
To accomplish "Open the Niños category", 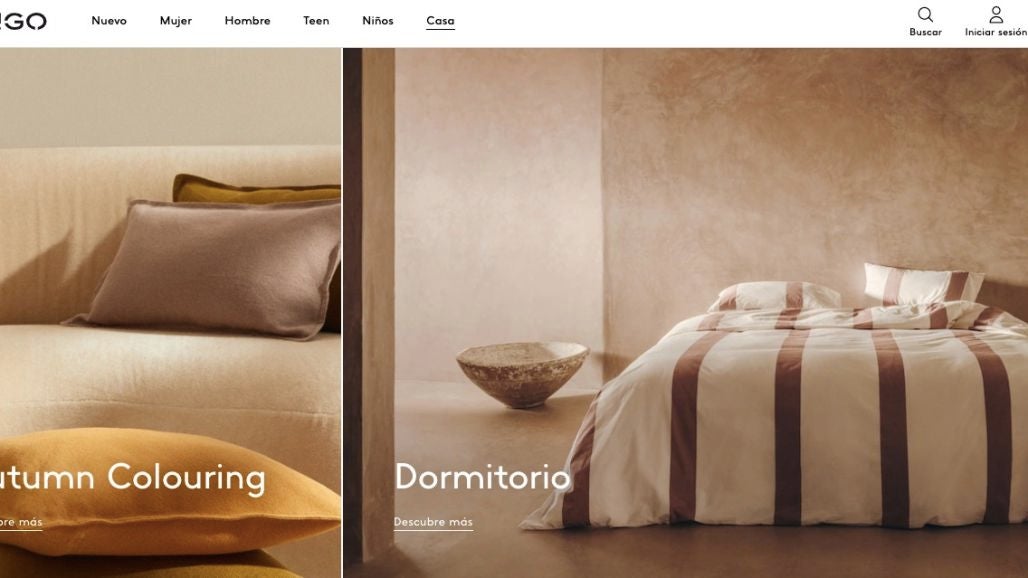I will tap(378, 21).
